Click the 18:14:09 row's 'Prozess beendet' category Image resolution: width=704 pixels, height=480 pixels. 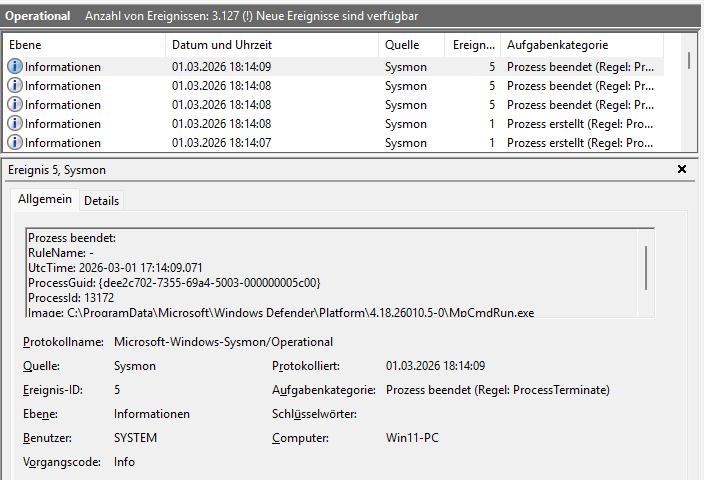click(x=580, y=67)
